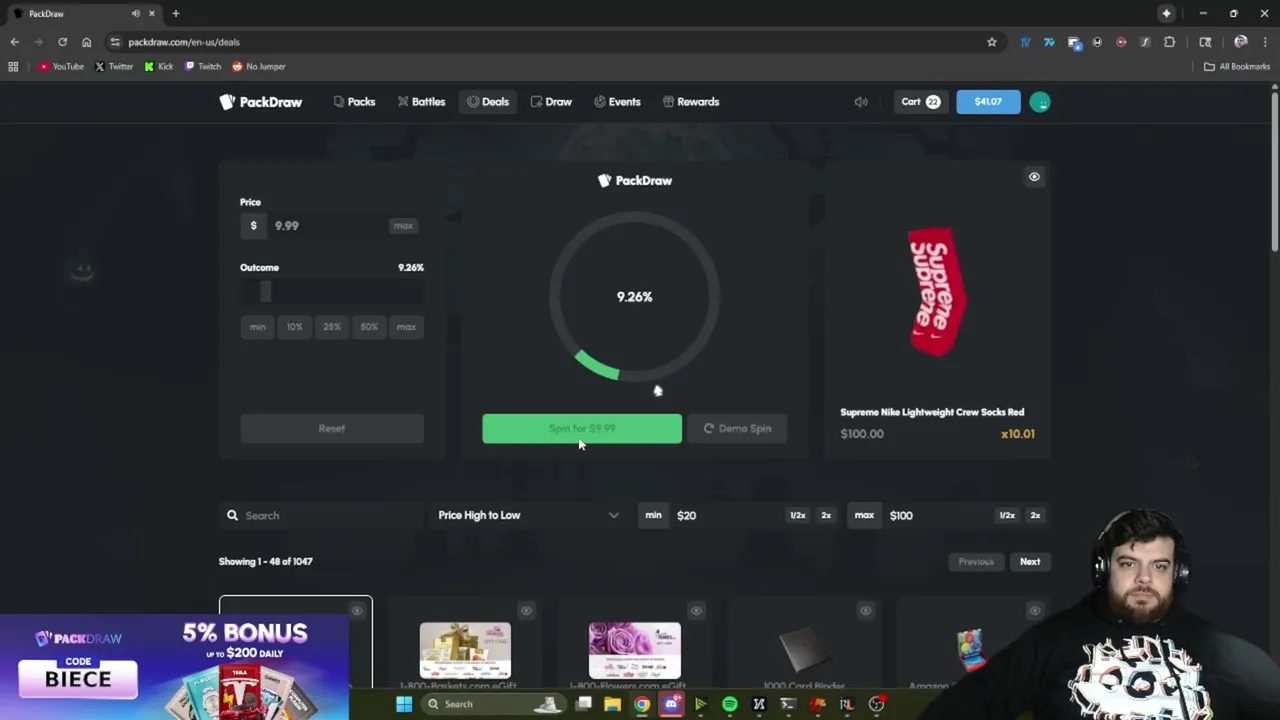Screen dimensions: 1280x720
Task: Open the Twitch bookmark
Action: (203, 67)
